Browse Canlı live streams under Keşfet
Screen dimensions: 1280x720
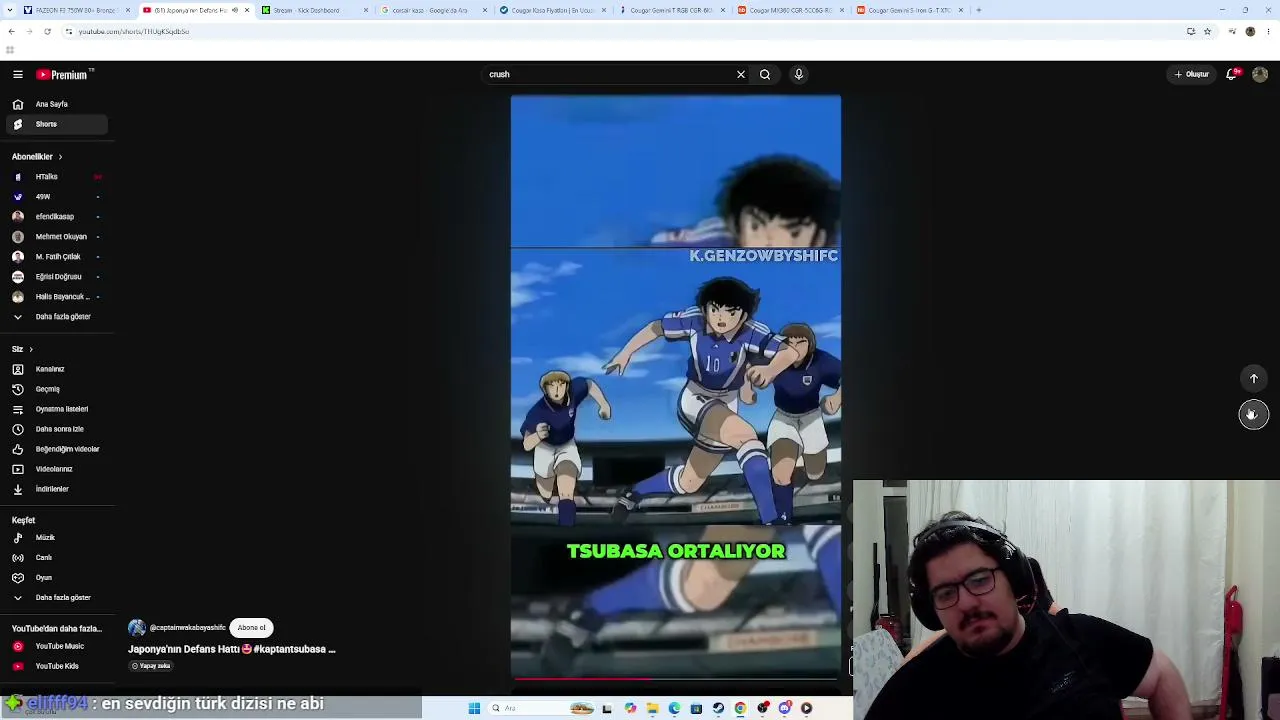57,558
